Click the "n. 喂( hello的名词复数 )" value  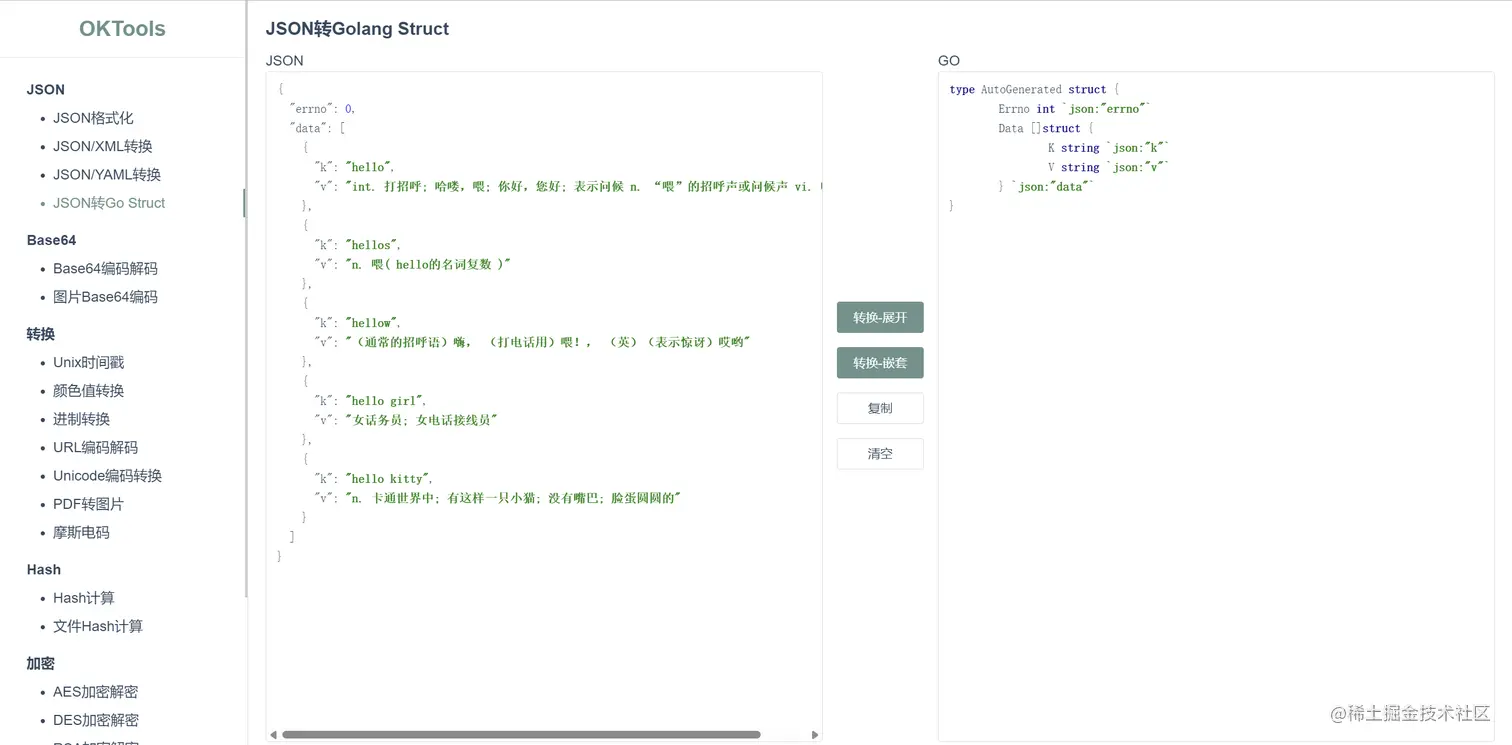428,264
